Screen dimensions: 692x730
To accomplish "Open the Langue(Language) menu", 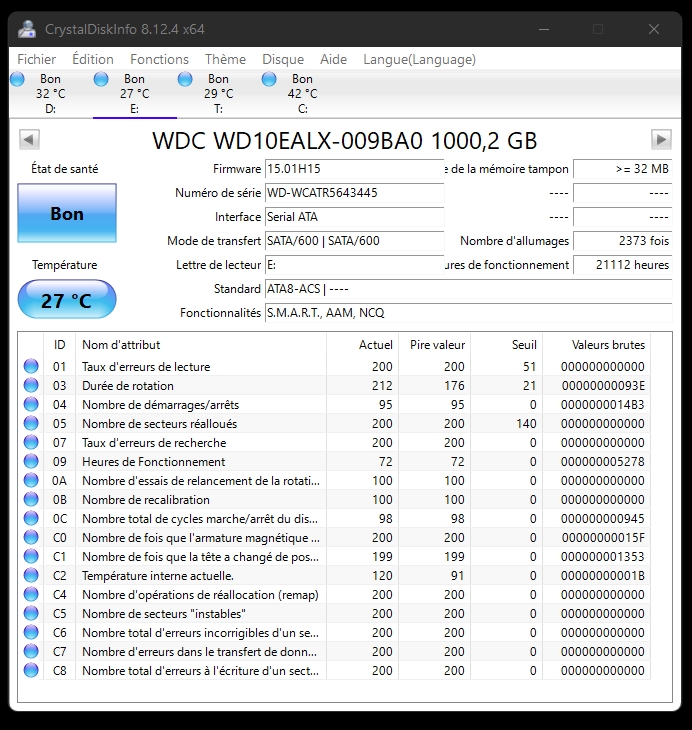I will (419, 59).
